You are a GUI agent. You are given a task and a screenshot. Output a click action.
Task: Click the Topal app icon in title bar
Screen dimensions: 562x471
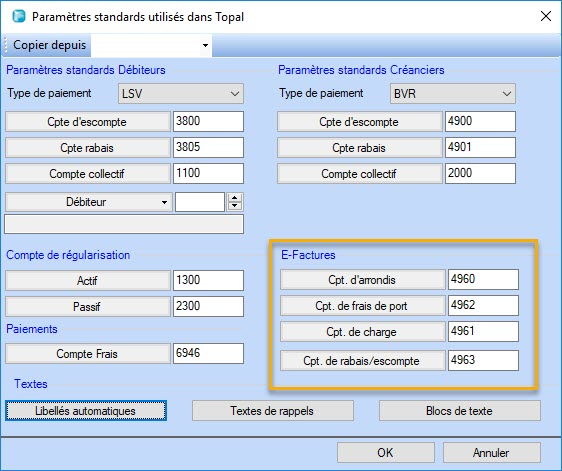pyautogui.click(x=19, y=16)
